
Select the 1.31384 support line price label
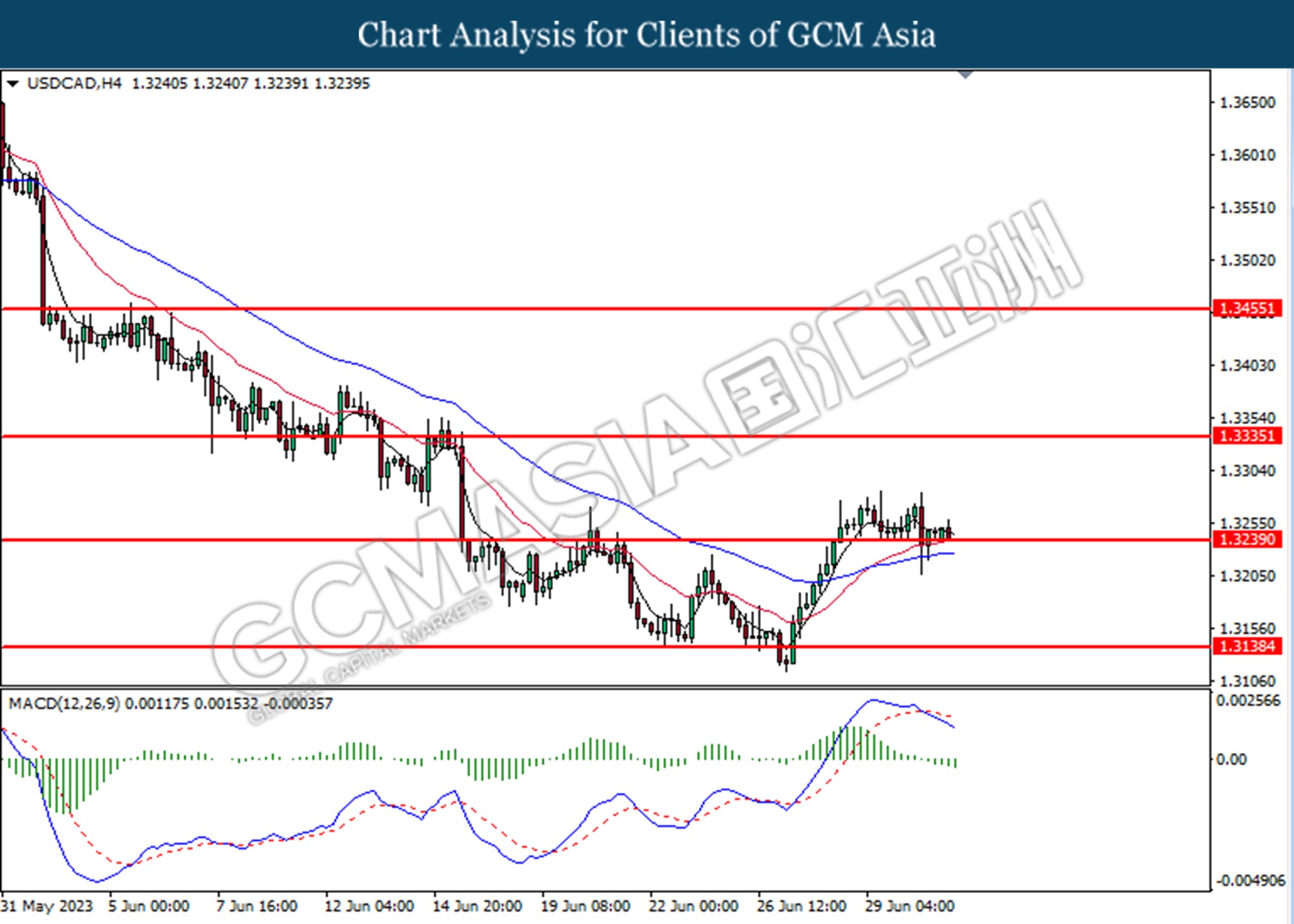pos(1247,646)
